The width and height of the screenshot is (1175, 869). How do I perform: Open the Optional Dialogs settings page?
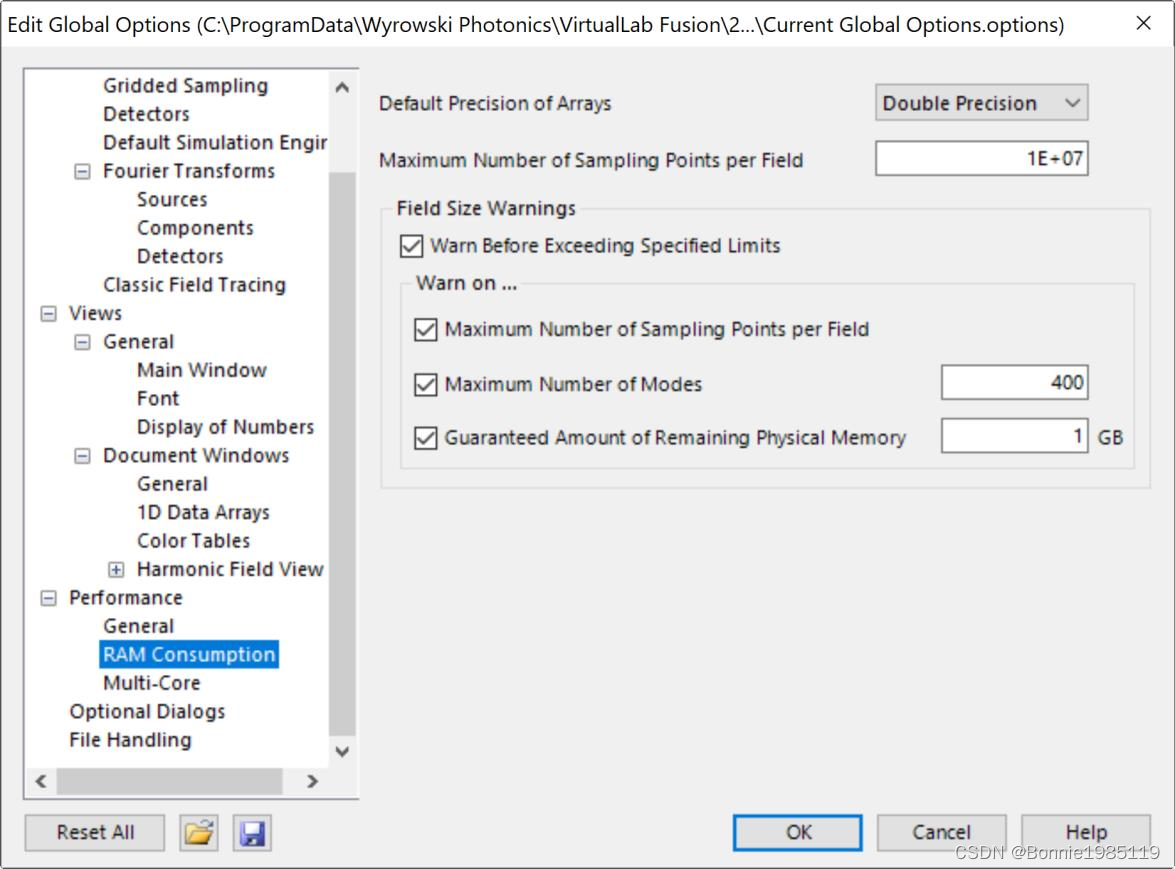point(147,711)
